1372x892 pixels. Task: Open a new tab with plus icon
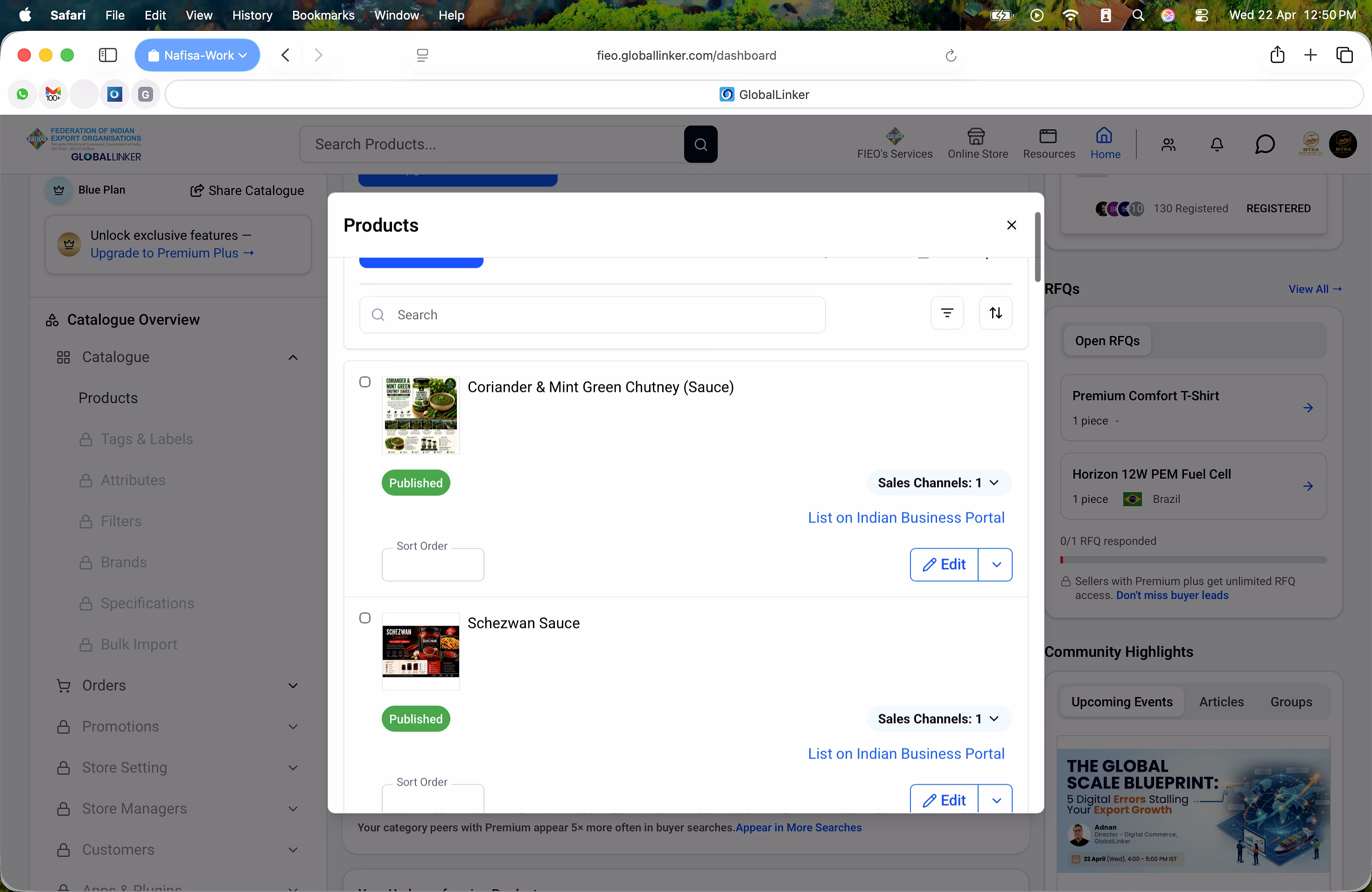[1310, 55]
